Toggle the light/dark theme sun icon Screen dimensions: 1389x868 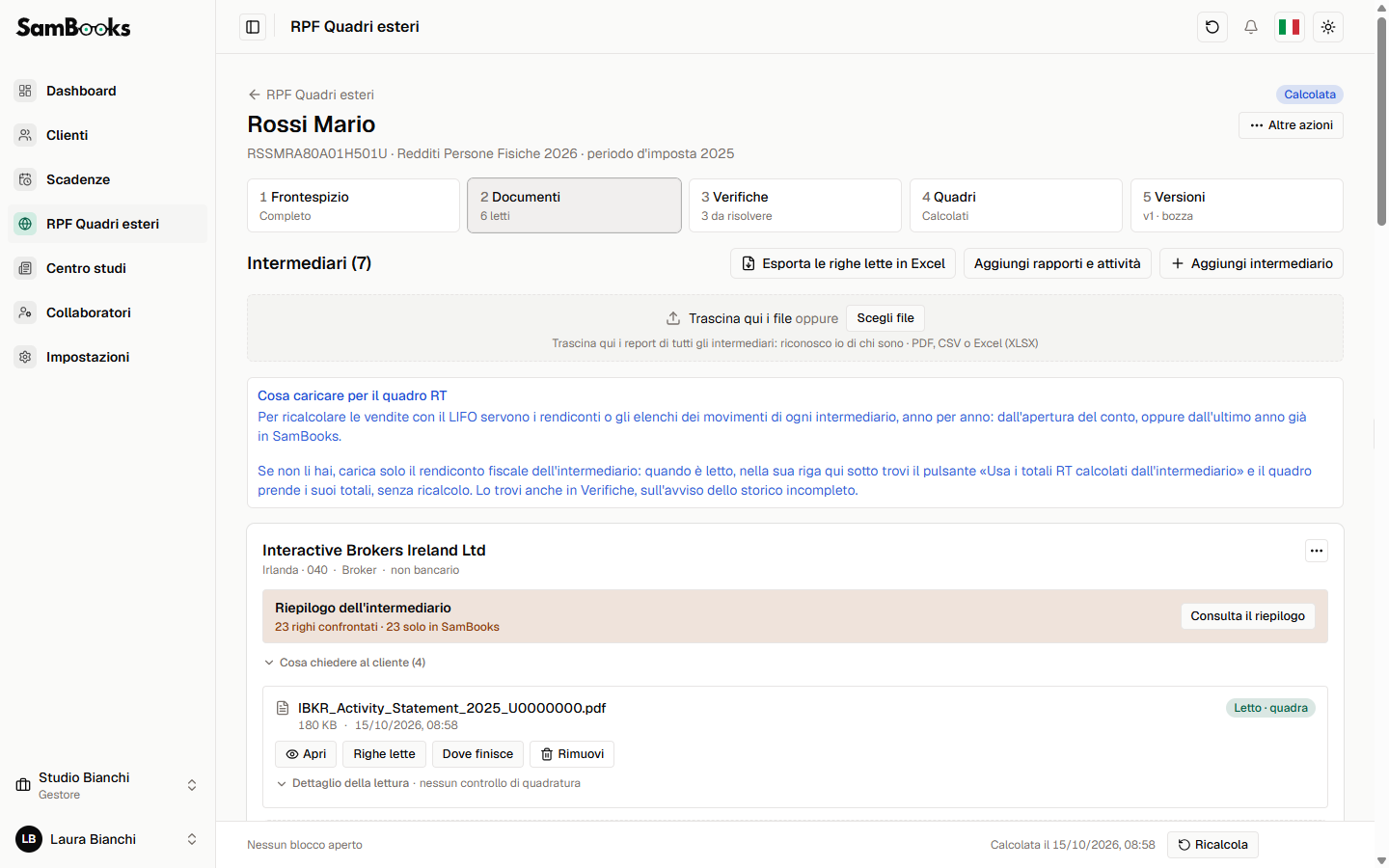tap(1328, 27)
